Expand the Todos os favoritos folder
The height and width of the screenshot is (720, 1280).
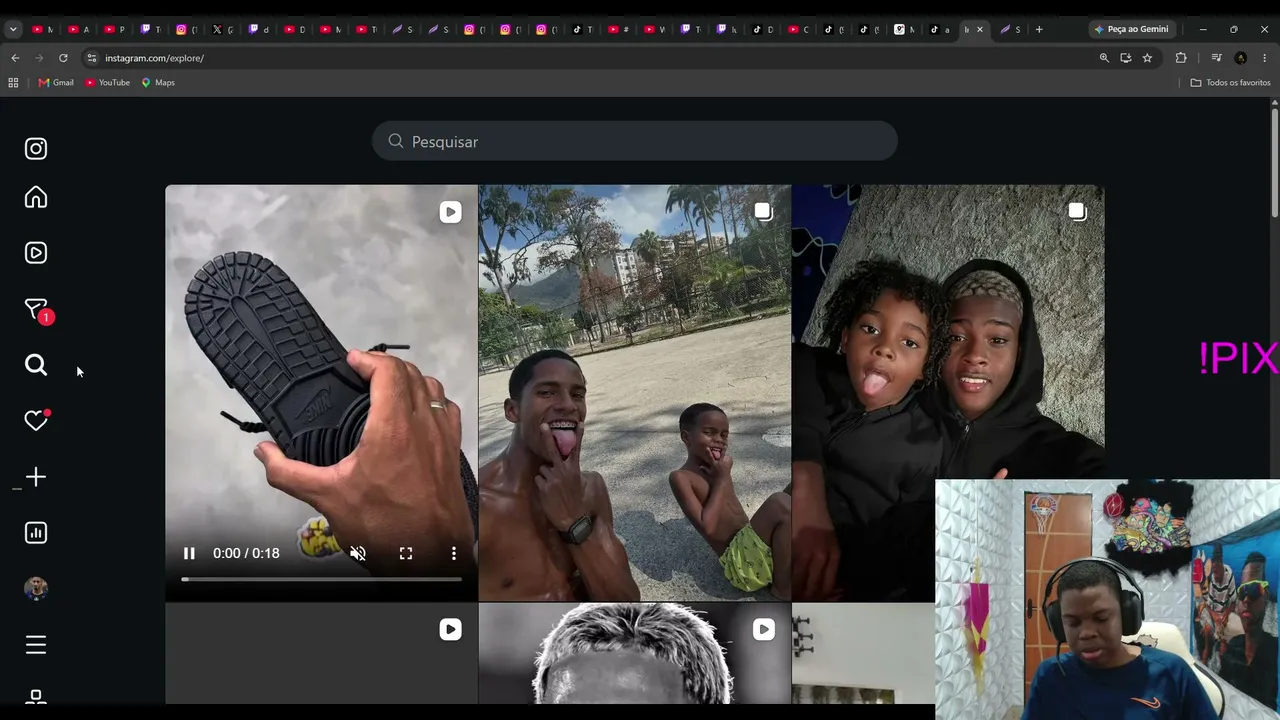1230,83
